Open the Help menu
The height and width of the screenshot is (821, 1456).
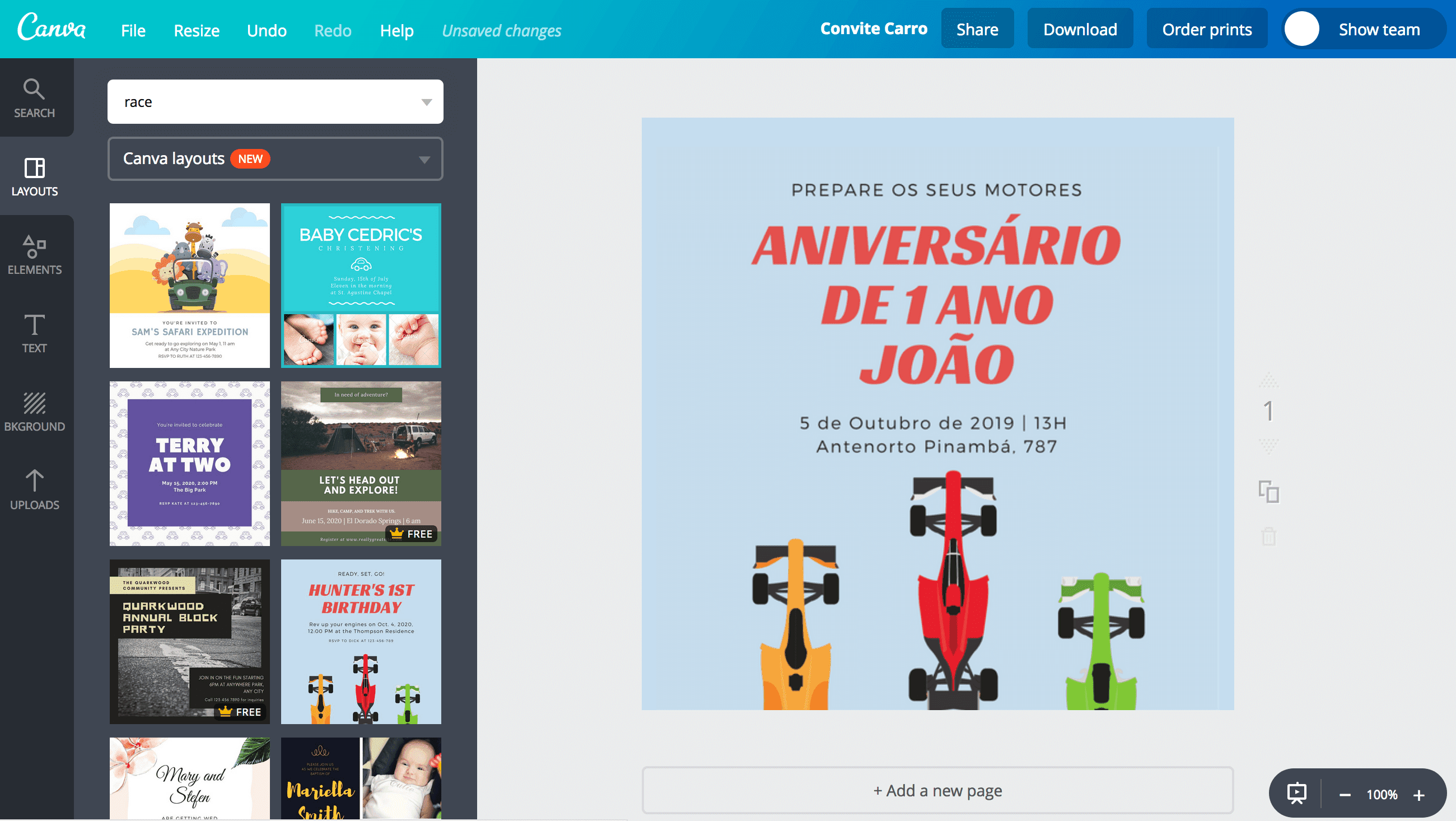pos(396,31)
